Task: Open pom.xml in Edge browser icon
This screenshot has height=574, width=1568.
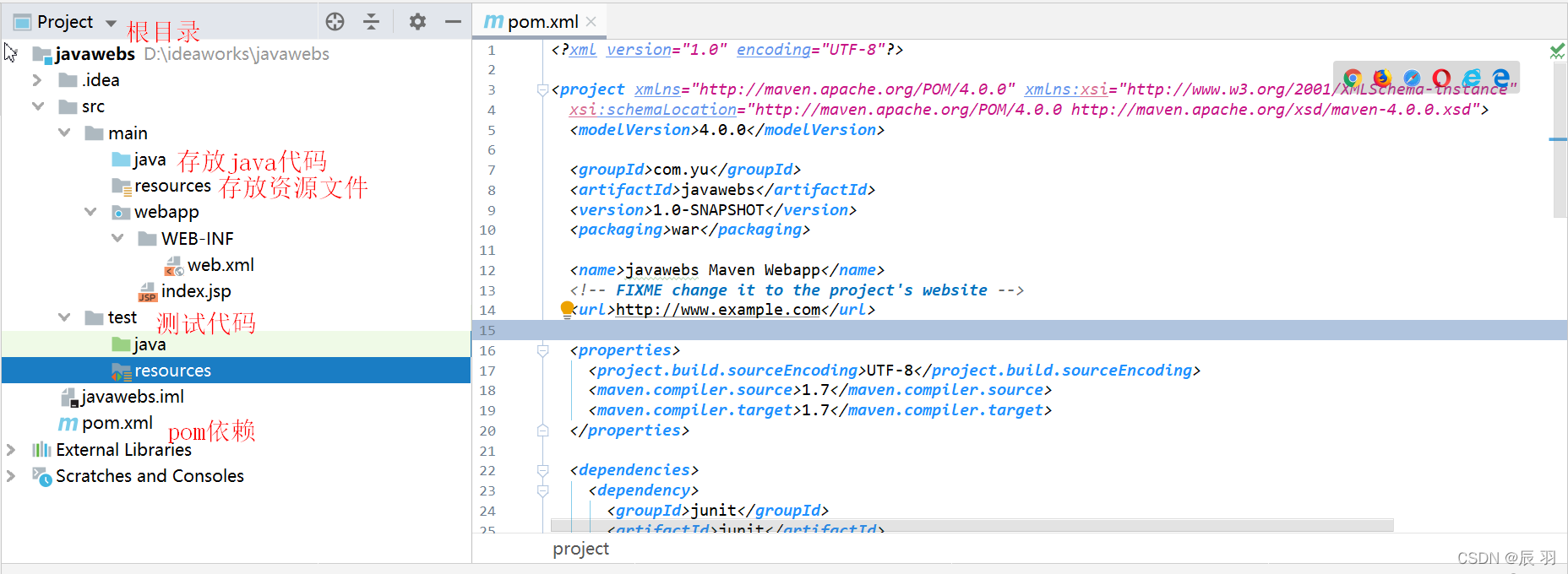Action: (x=1500, y=79)
